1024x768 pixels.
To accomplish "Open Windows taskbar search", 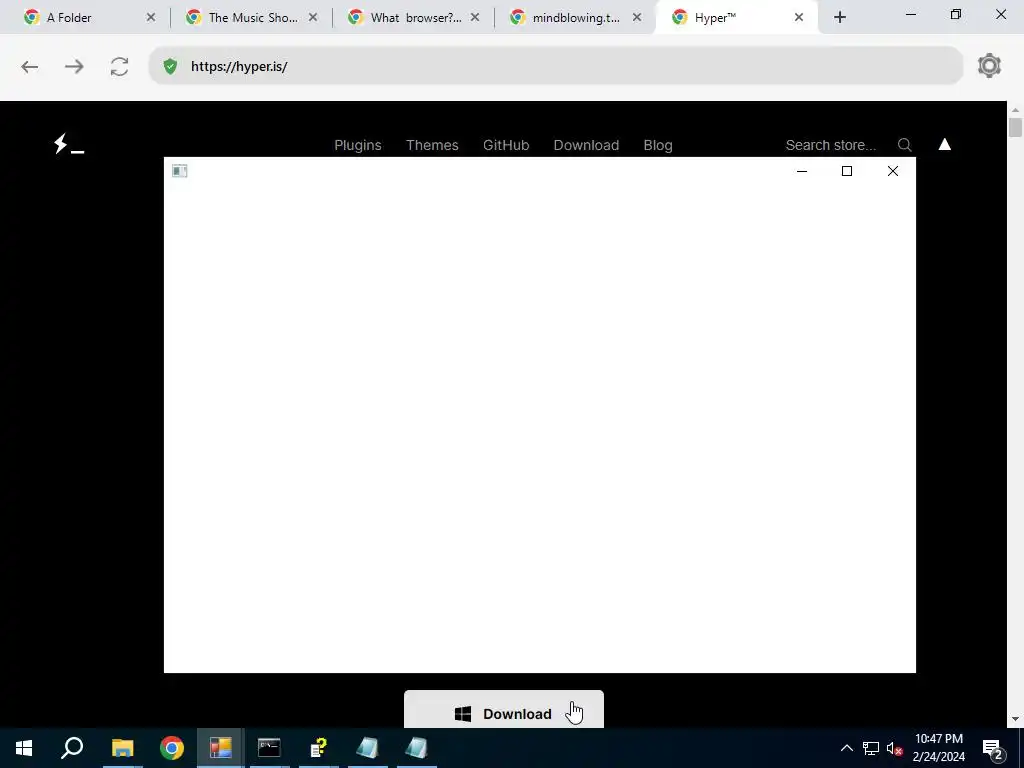I will click(x=72, y=748).
